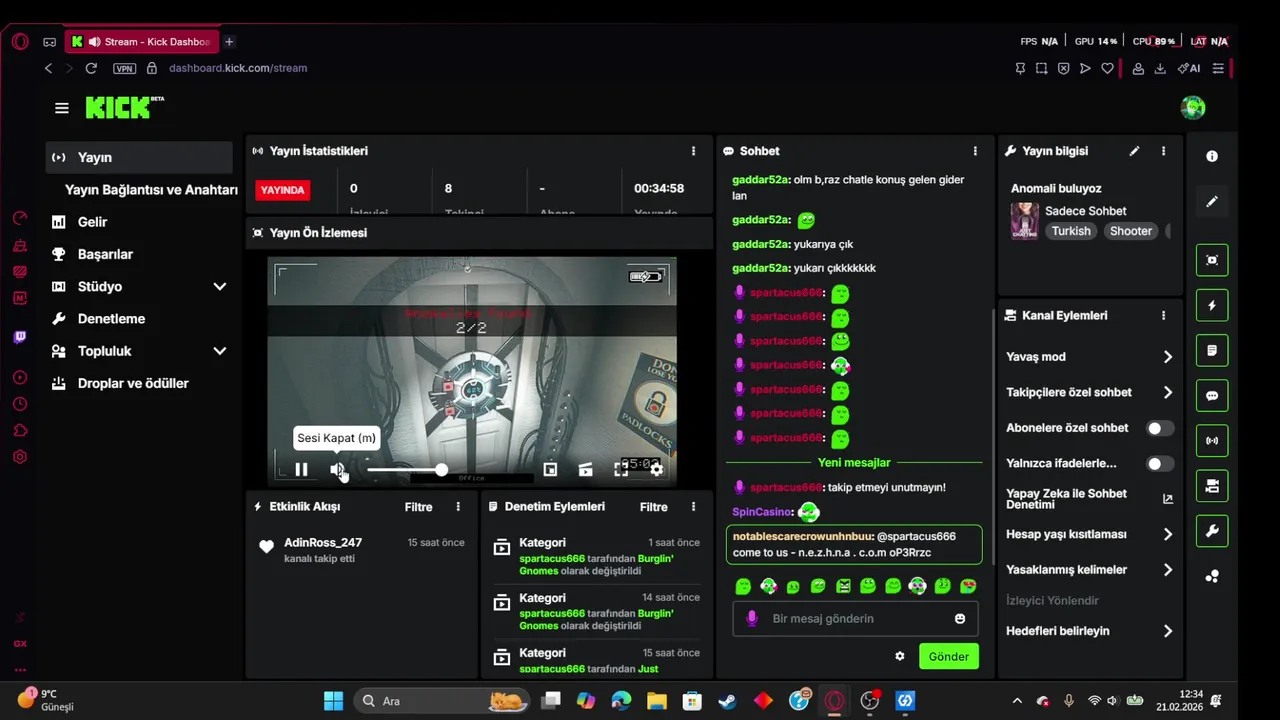Image resolution: width=1280 pixels, height=720 pixels.
Task: Open Sohbet panel options menu
Action: pos(975,151)
